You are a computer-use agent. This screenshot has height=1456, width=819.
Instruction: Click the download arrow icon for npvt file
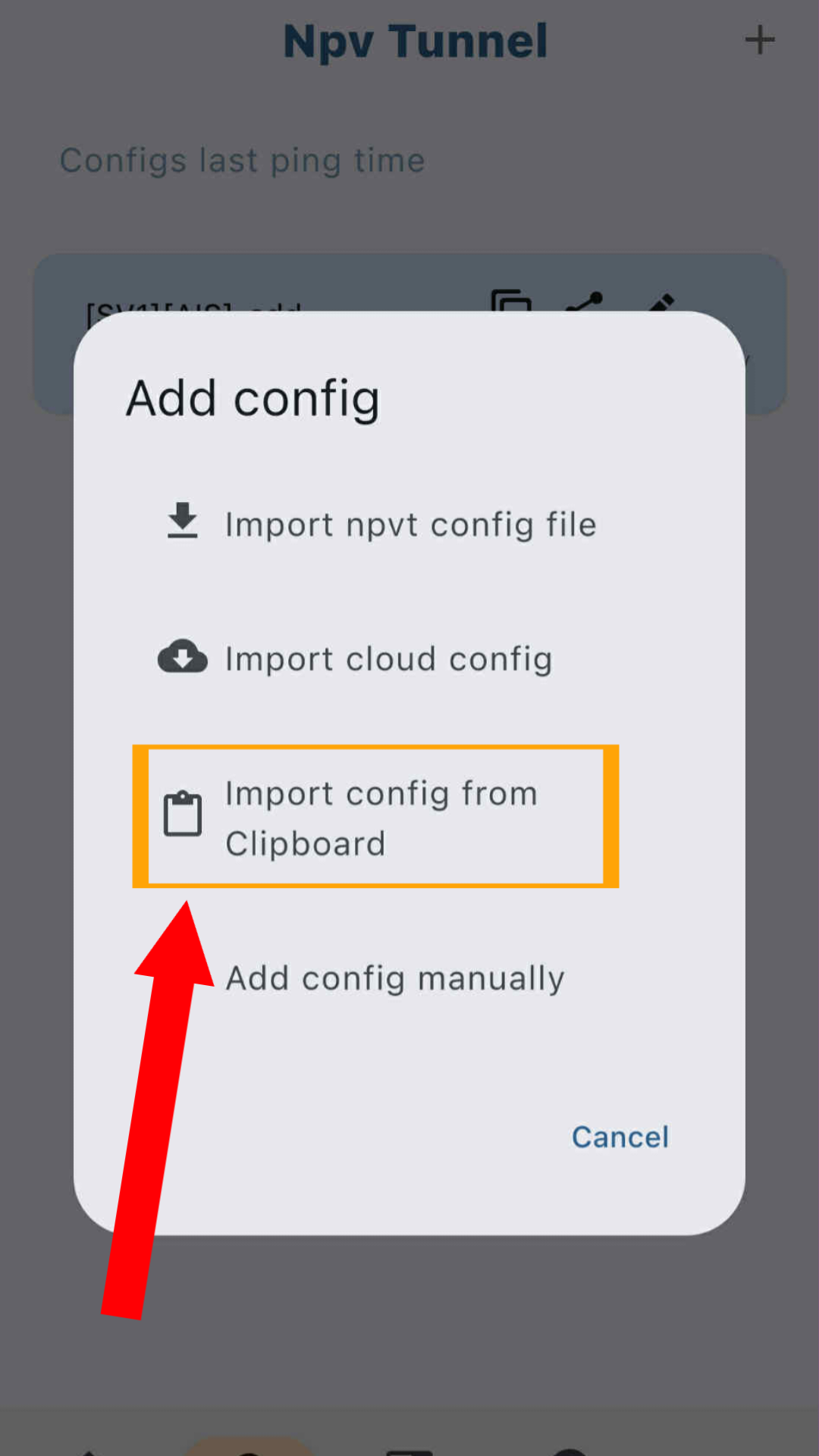point(183,521)
